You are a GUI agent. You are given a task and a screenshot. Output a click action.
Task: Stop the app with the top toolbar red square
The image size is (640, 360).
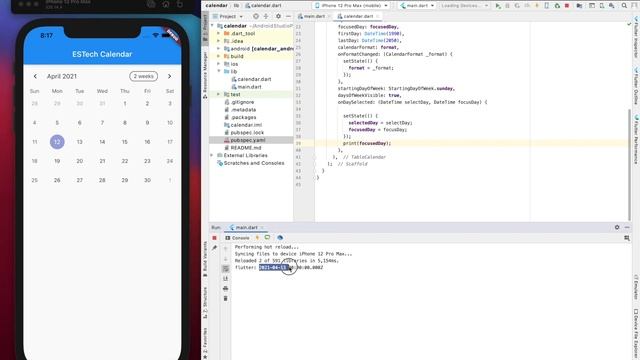coord(567,6)
